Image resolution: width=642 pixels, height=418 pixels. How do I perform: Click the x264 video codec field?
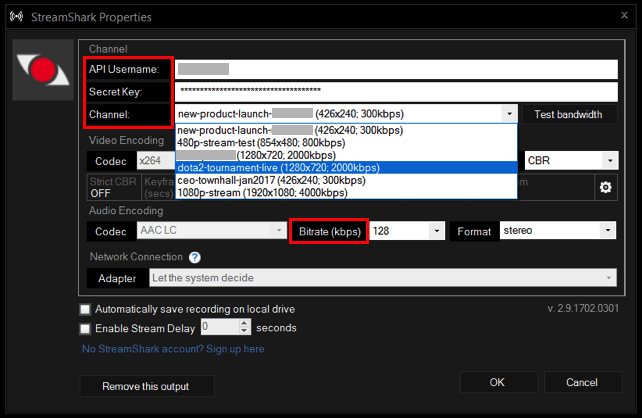pos(156,160)
